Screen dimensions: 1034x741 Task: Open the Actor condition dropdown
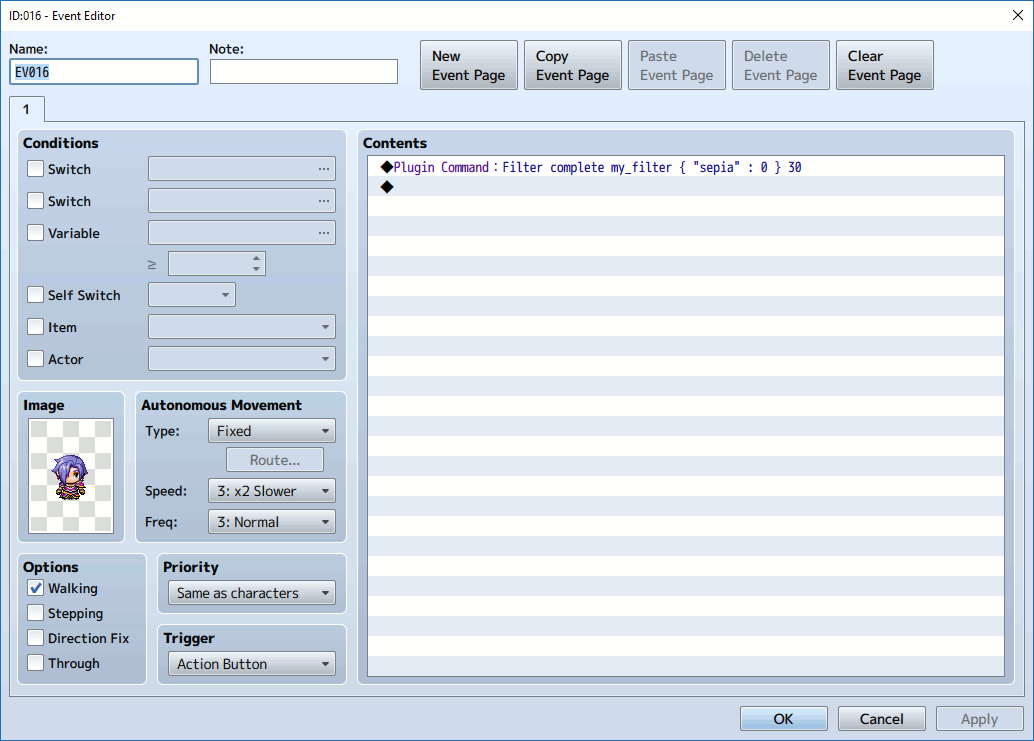point(242,359)
